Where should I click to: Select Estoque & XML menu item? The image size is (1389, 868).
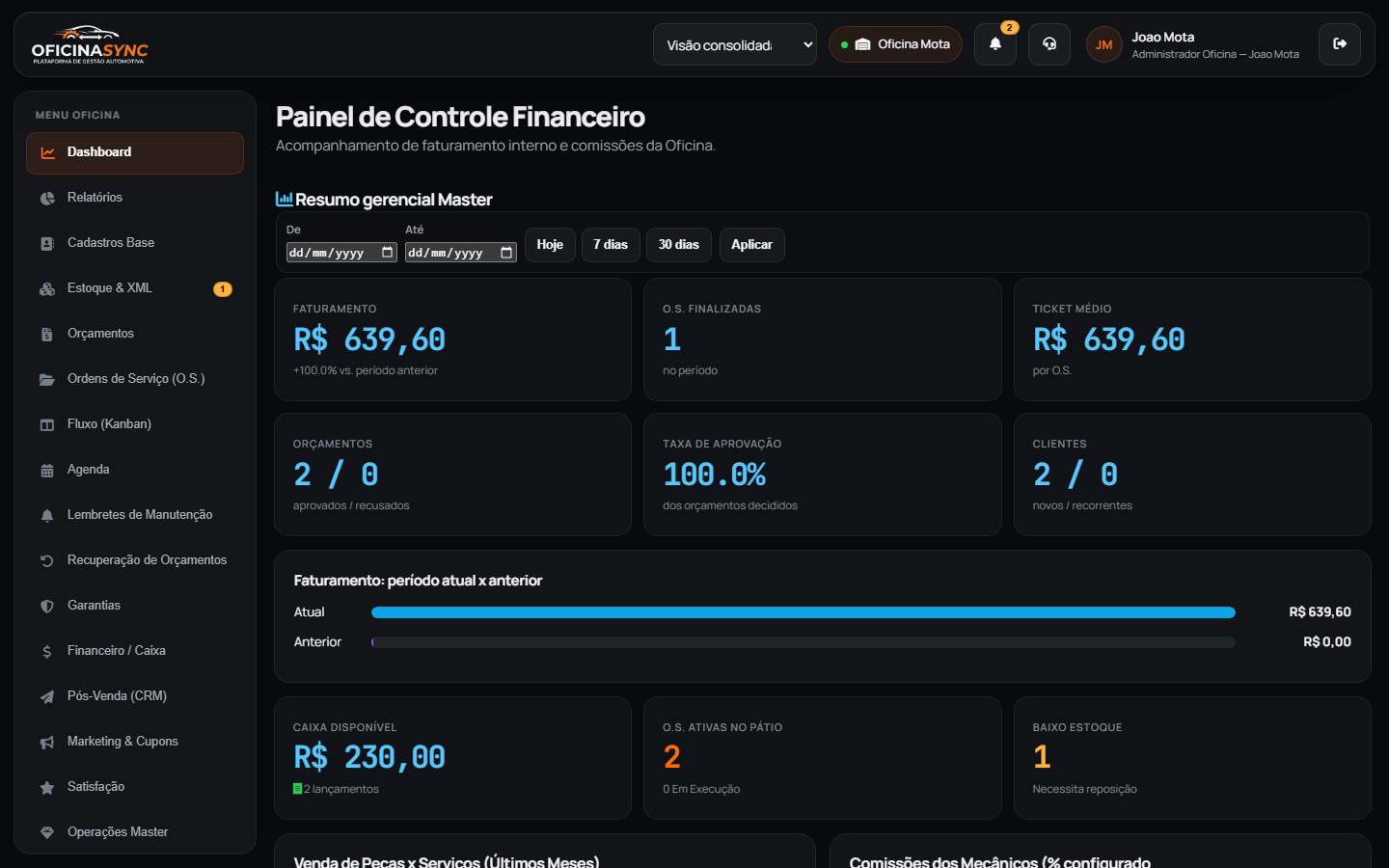click(x=135, y=288)
